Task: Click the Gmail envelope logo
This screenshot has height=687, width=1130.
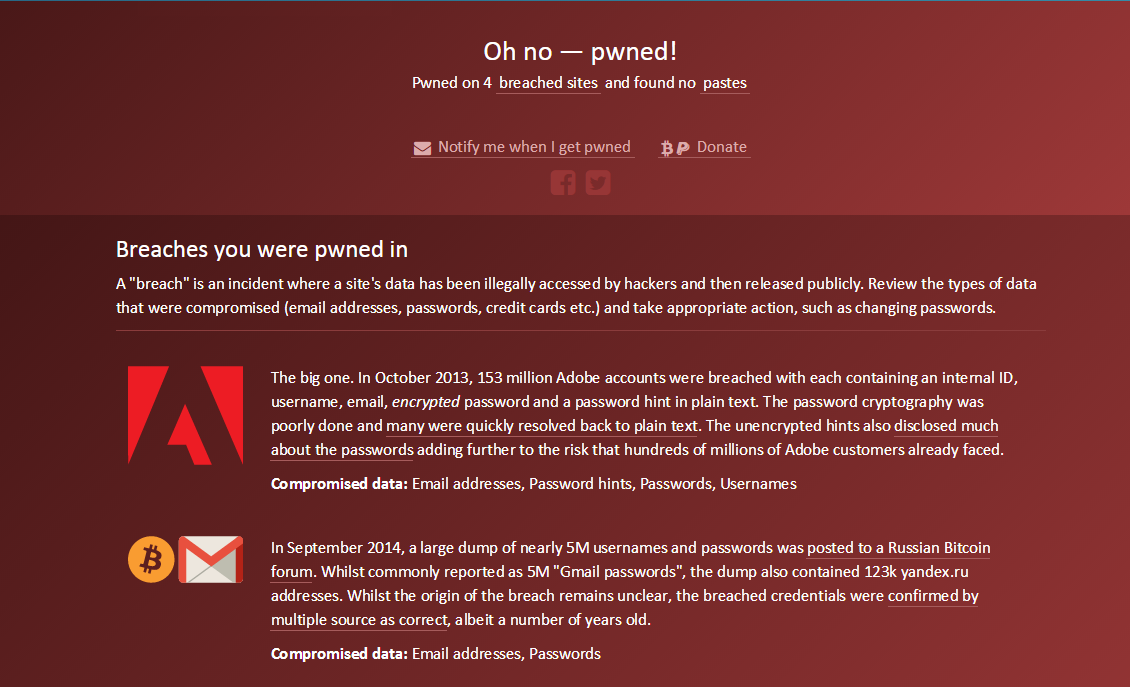Action: [211, 559]
